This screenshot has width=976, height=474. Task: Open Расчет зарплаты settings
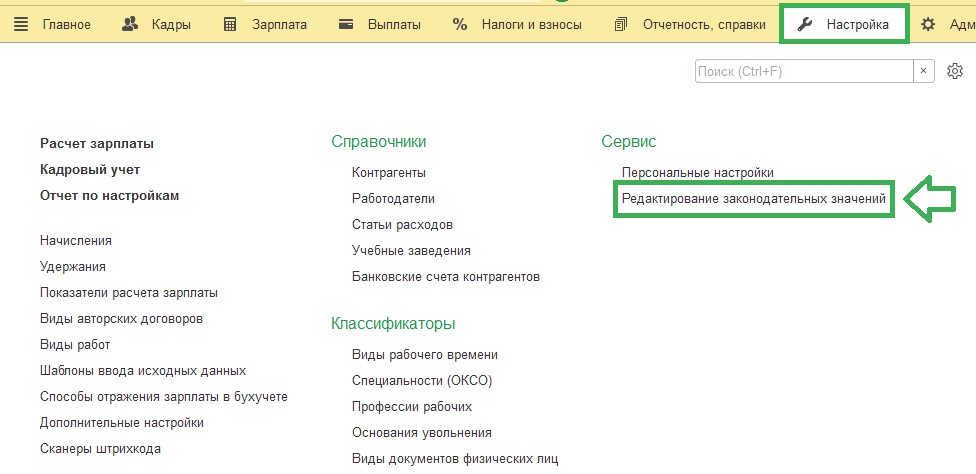[97, 144]
